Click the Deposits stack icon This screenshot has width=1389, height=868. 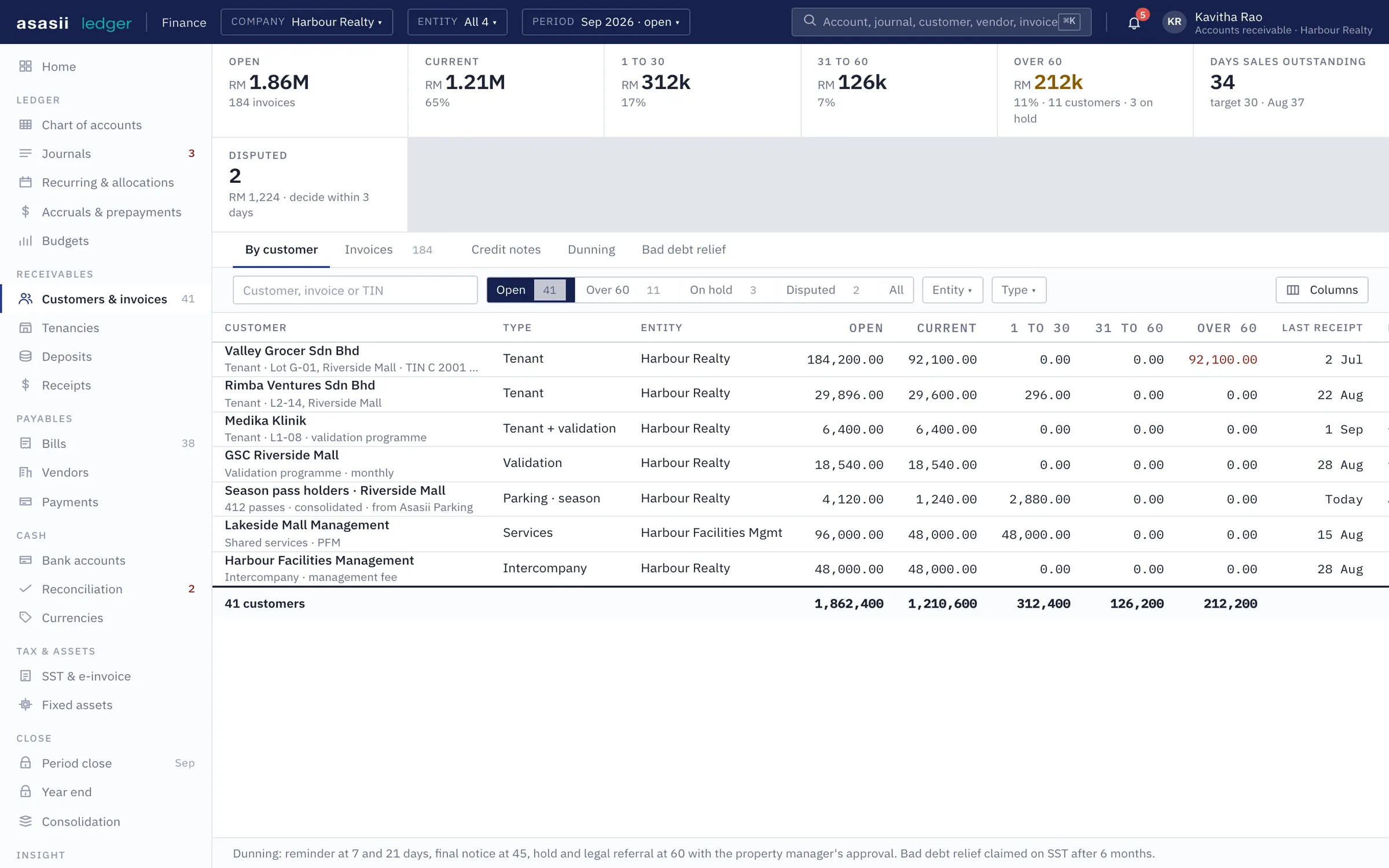[x=25, y=356]
